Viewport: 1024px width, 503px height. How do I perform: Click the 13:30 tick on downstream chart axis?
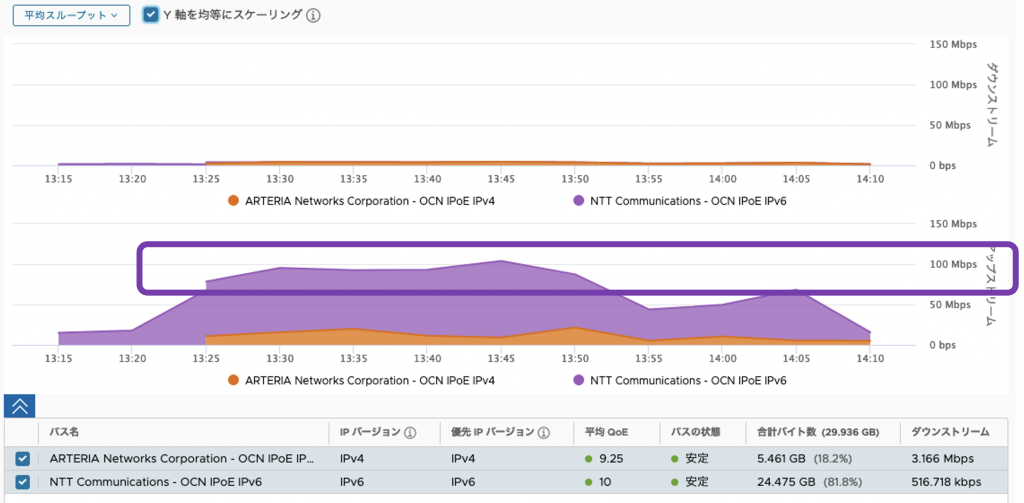tap(280, 178)
